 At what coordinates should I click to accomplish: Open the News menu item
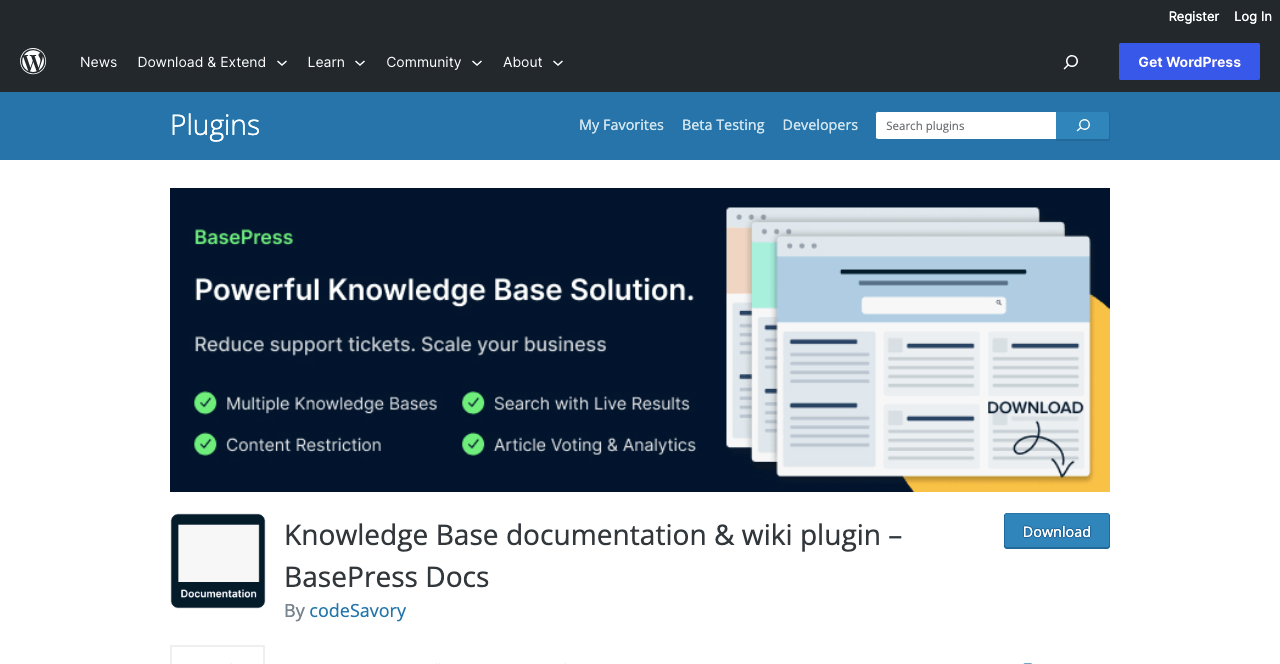[x=98, y=62]
